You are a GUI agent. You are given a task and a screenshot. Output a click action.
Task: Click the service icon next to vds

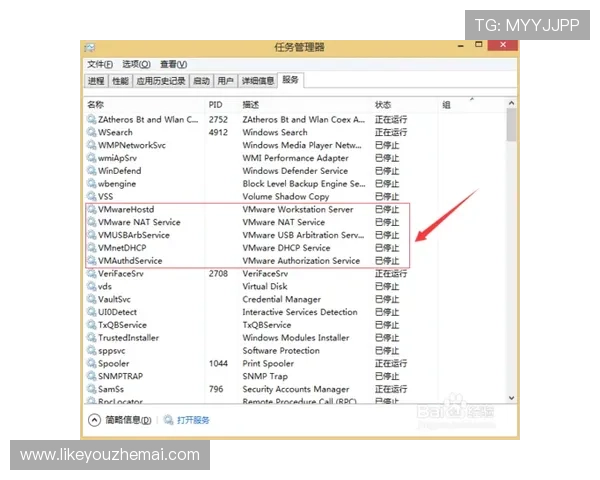click(x=91, y=286)
